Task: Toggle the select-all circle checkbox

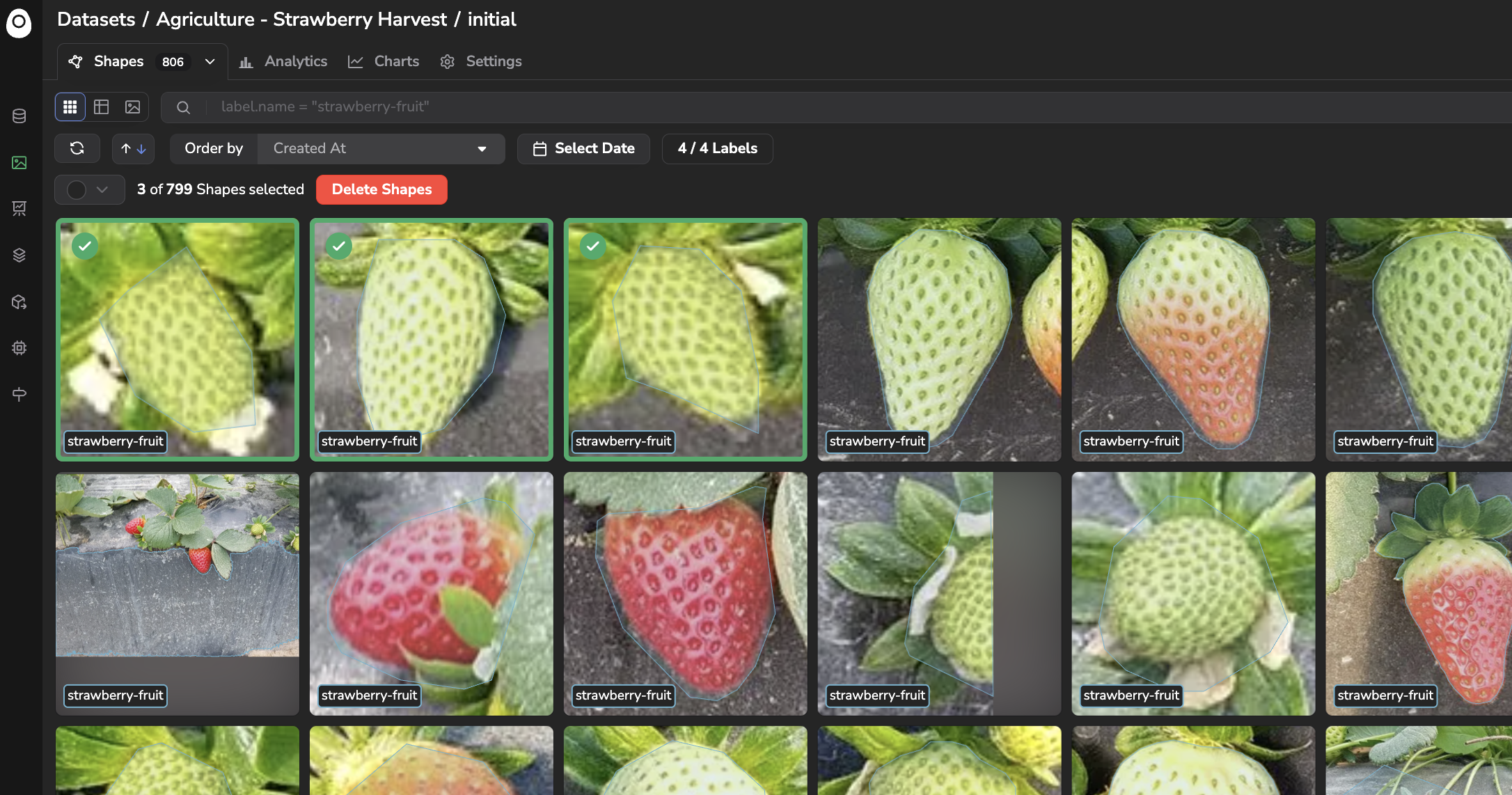Action: pyautogui.click(x=77, y=189)
